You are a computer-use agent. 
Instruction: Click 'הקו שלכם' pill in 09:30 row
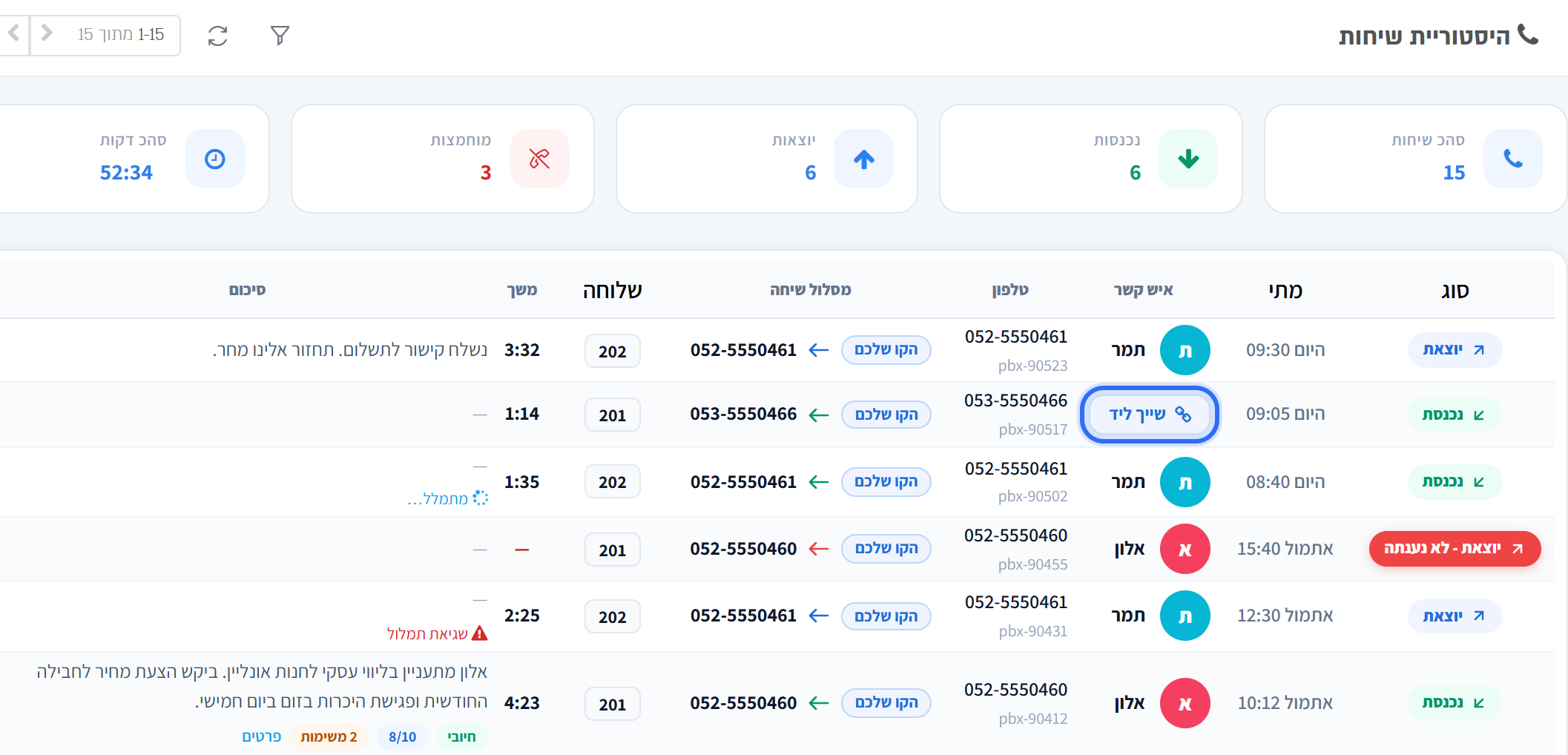click(886, 349)
